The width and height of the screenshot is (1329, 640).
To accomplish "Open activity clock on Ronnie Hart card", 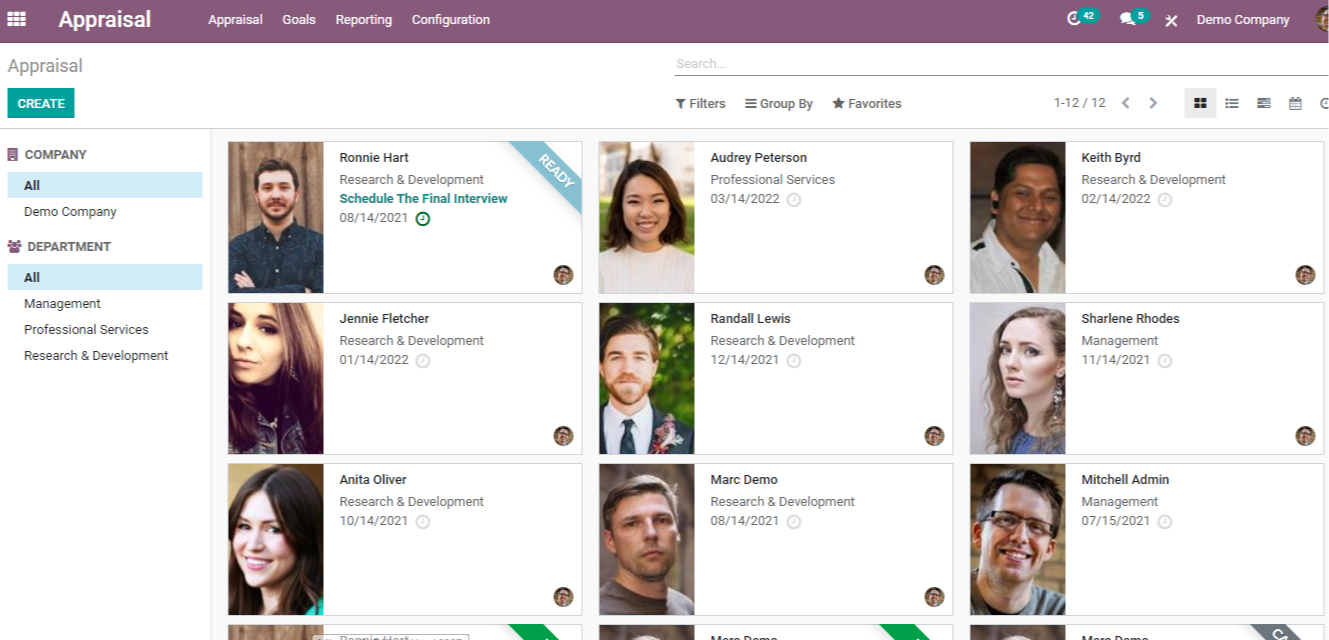I will (423, 219).
